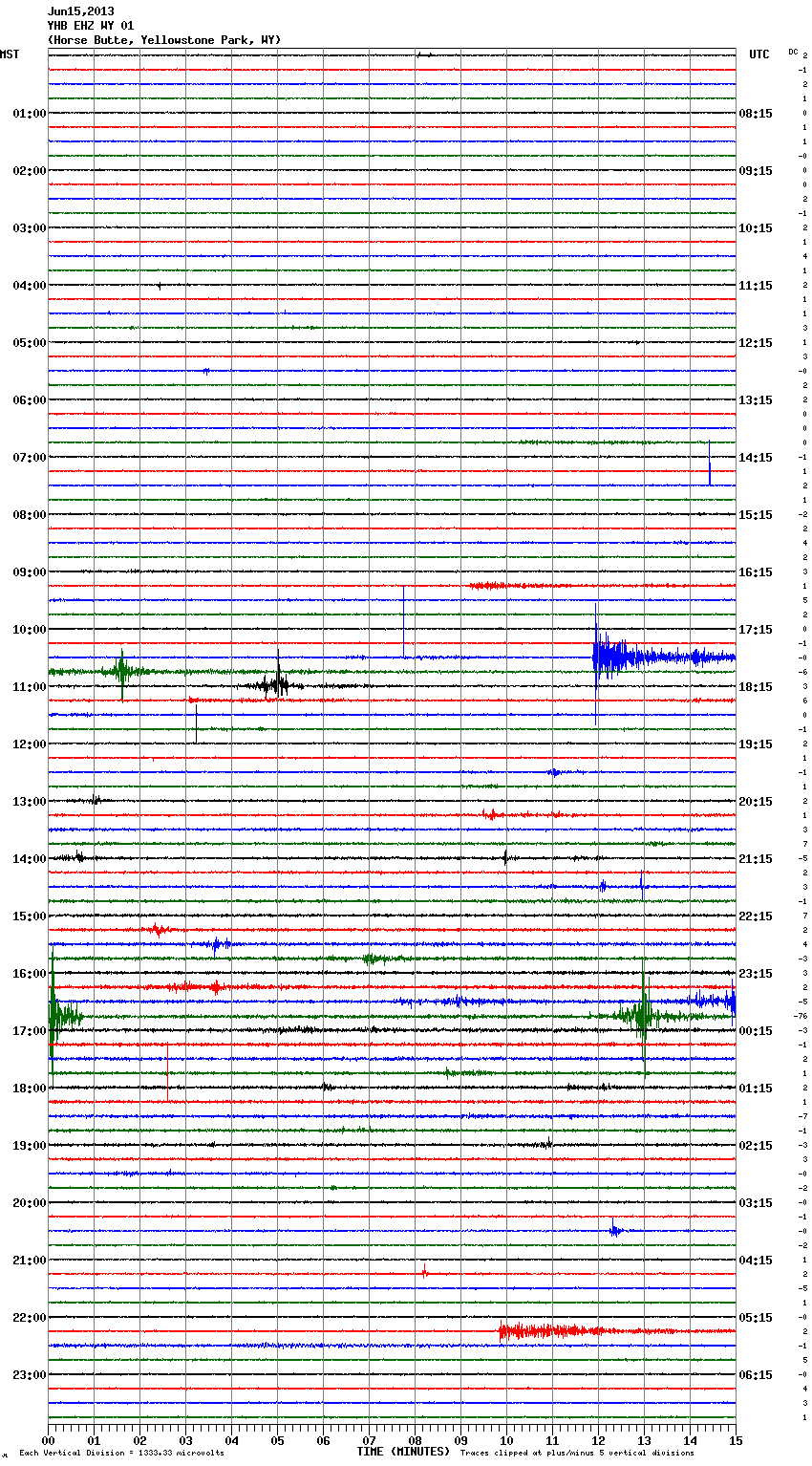Select the 09:00 MST time label
Viewport: 812px width, 1466px height.
[29, 572]
